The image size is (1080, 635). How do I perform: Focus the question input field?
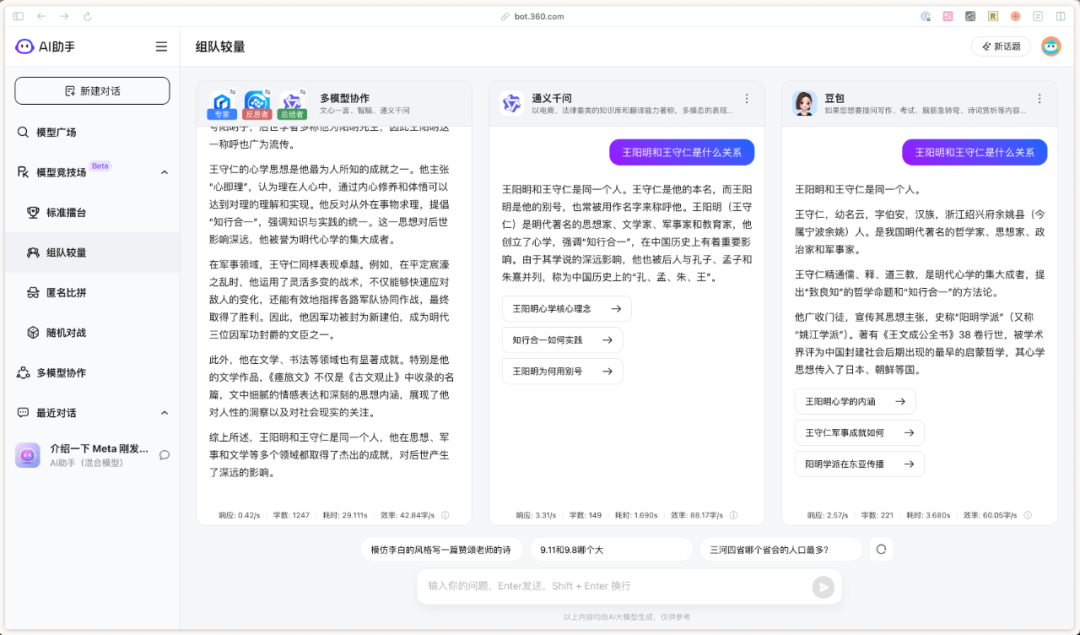coord(616,586)
